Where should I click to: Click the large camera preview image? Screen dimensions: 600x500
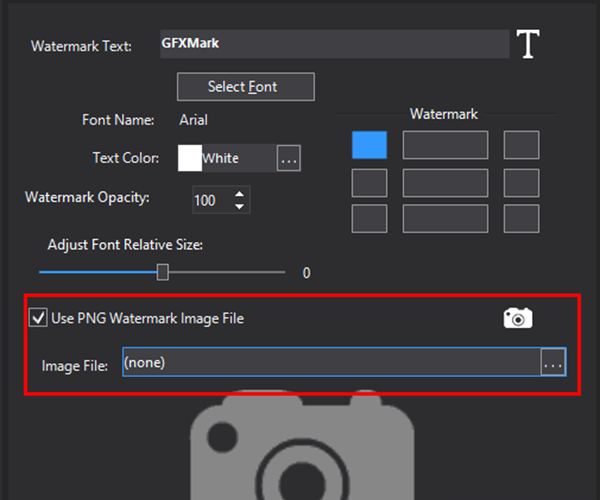point(302,446)
